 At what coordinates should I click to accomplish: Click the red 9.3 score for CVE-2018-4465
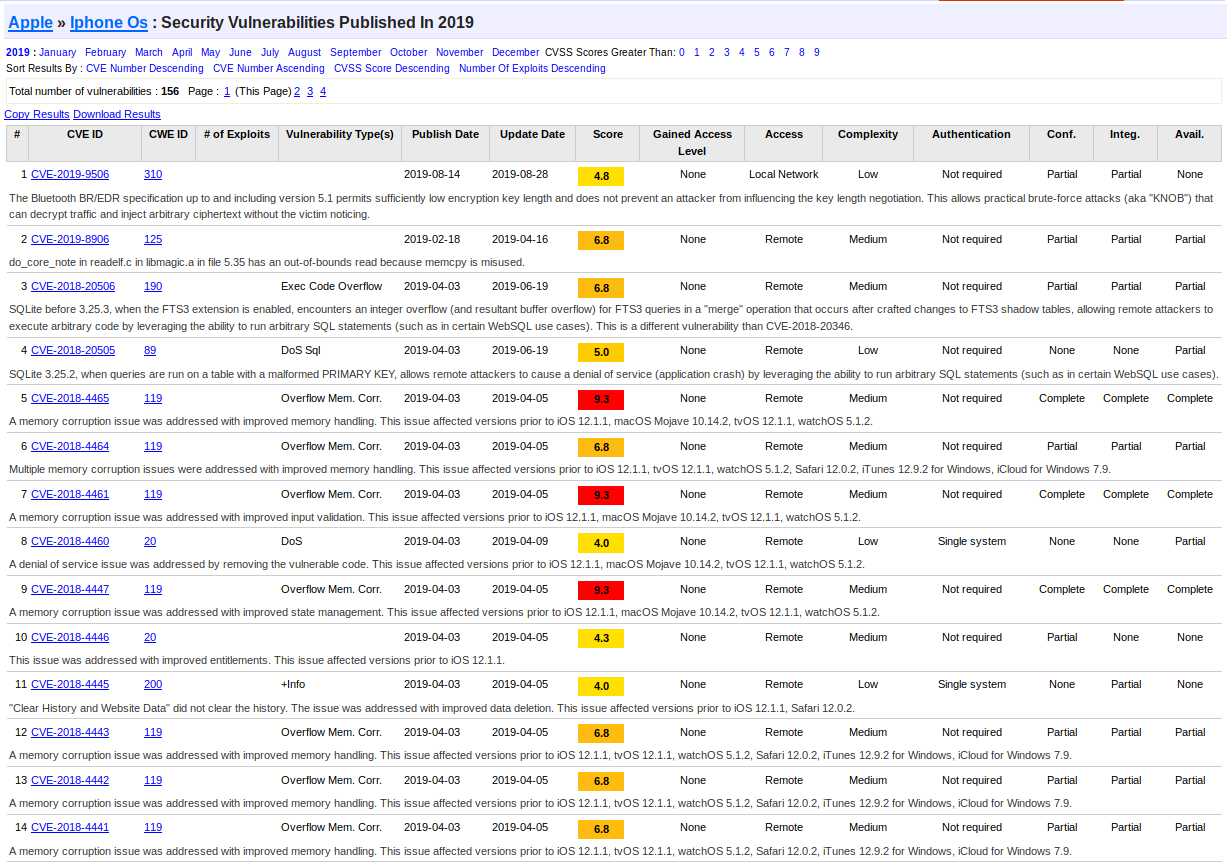coord(601,400)
